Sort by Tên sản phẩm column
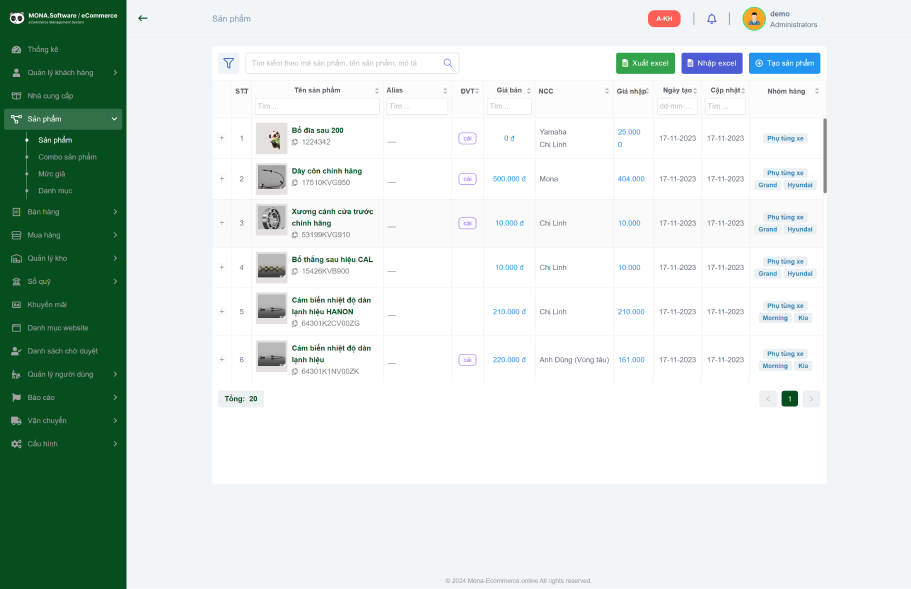This screenshot has width=911, height=589. (x=316, y=90)
